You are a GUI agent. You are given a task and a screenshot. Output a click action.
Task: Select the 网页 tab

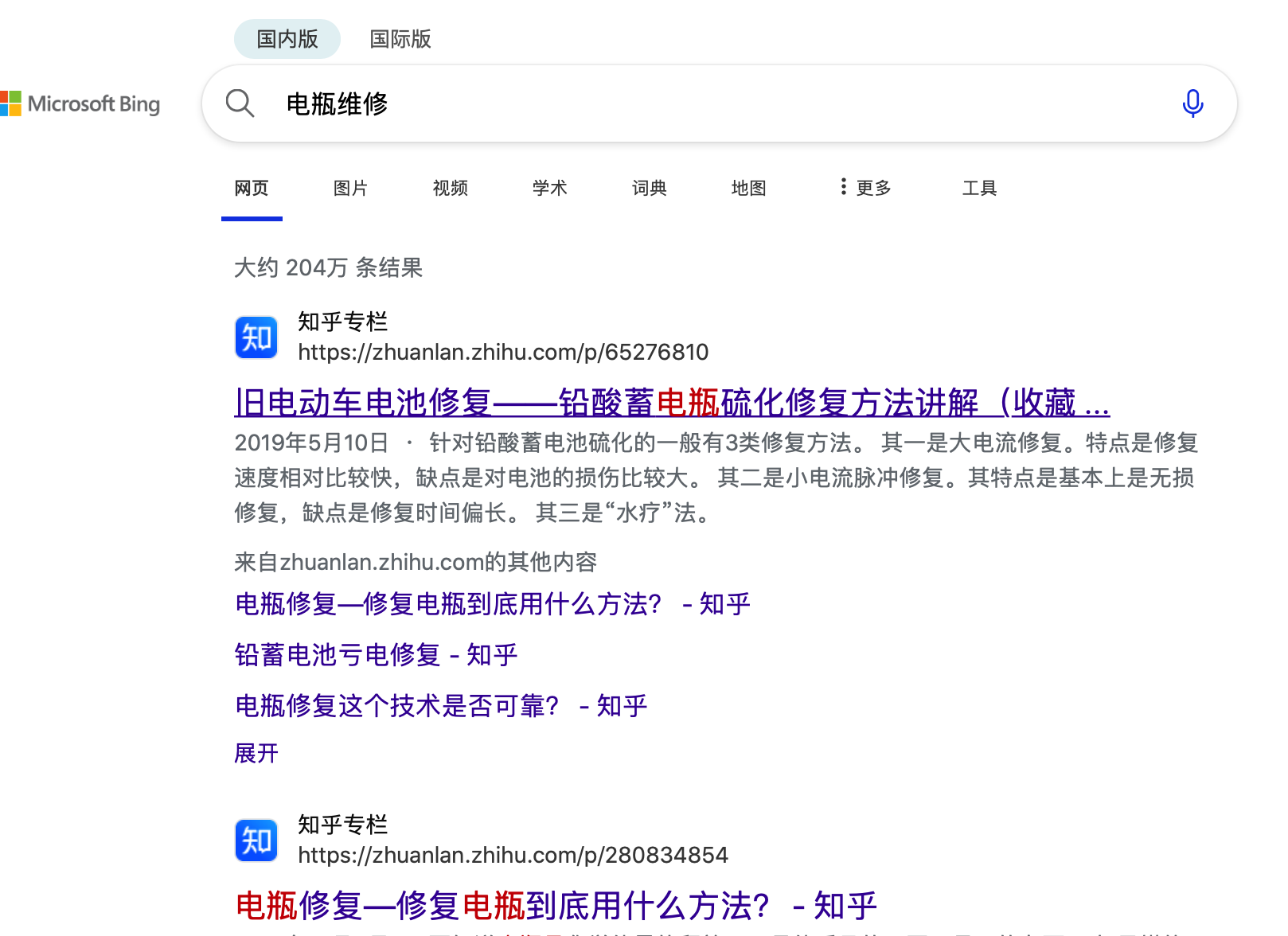(x=252, y=189)
